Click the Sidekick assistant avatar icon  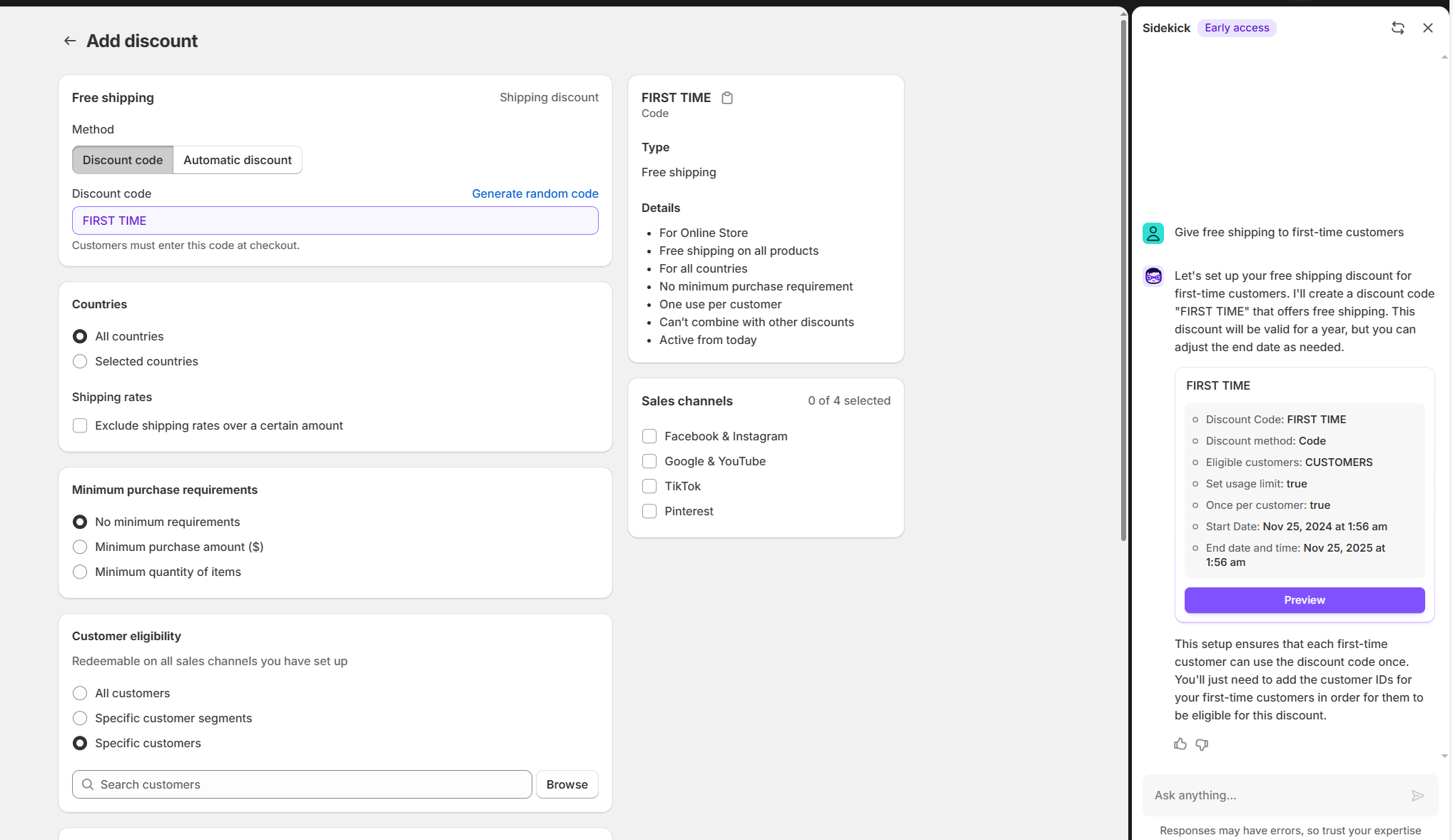1153,276
